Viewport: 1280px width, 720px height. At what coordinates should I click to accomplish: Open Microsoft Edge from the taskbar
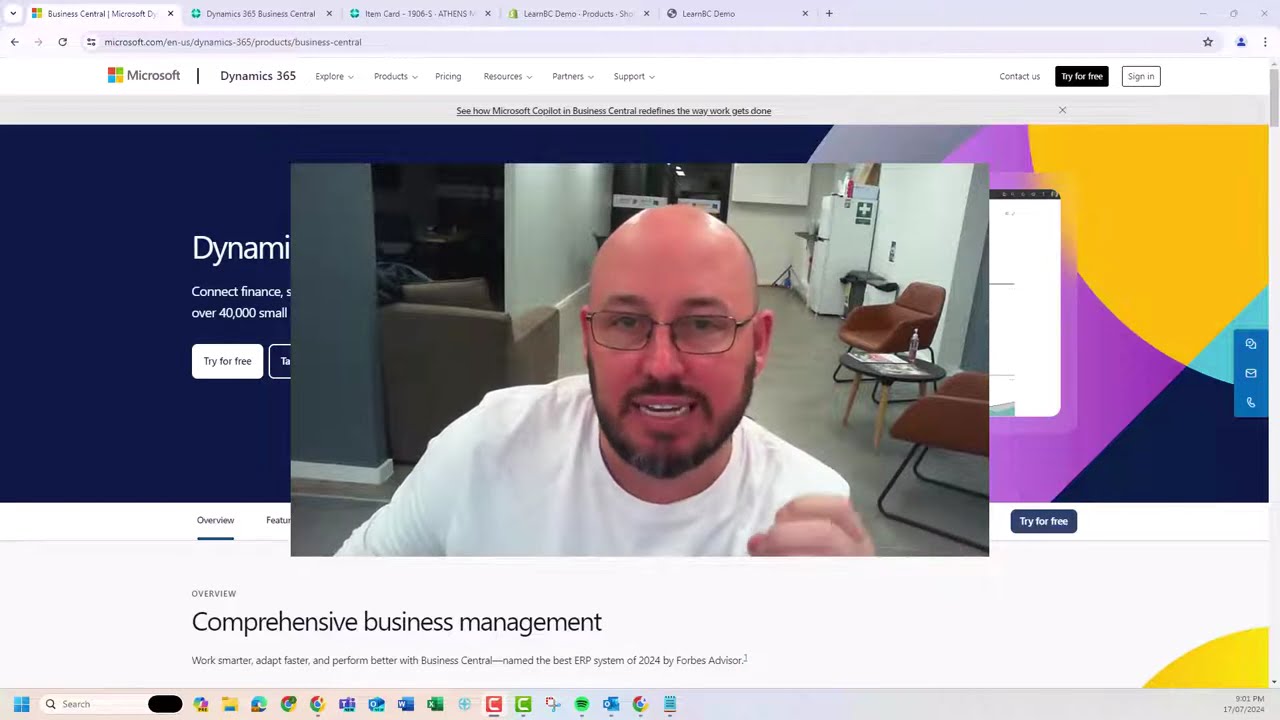(x=259, y=704)
